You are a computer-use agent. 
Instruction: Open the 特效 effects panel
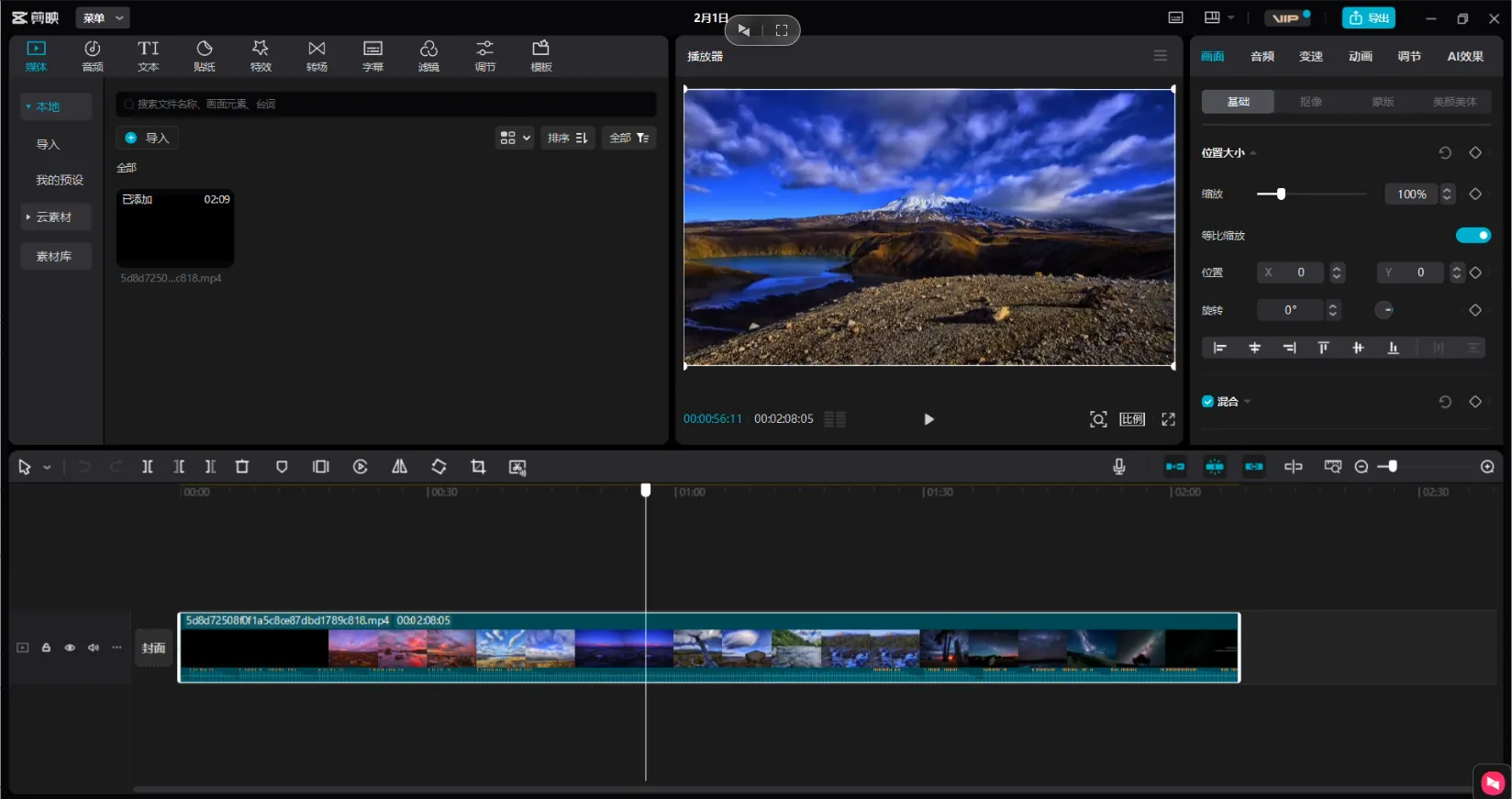(x=261, y=56)
